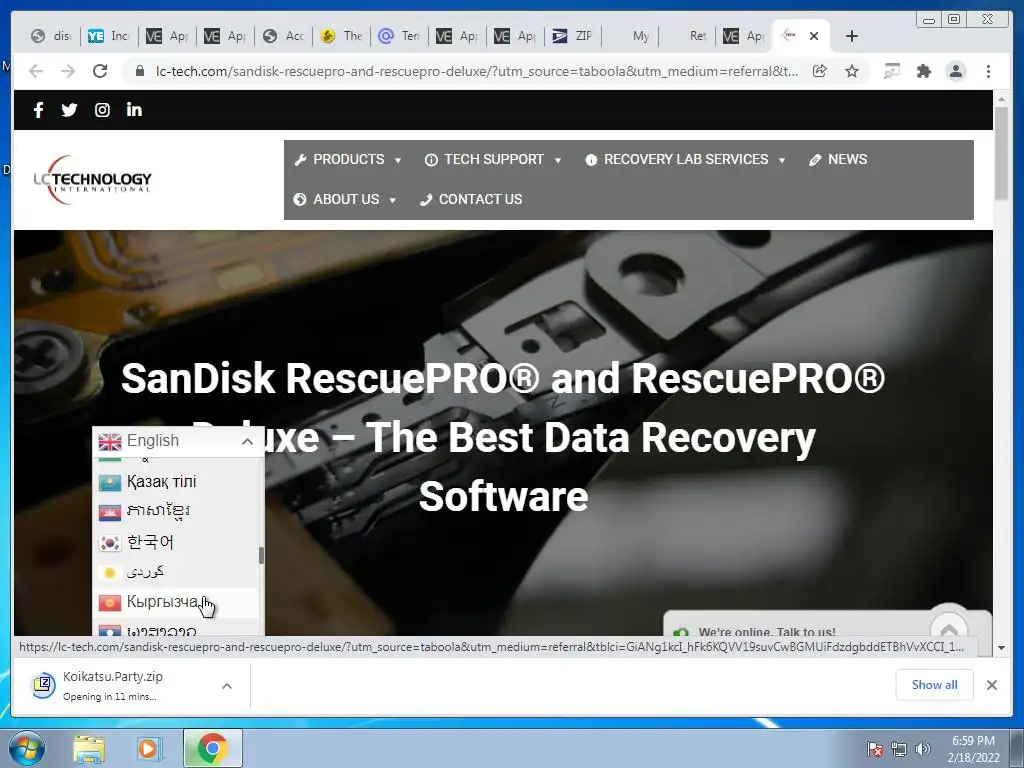Select Қазақ тілі language
Screen dimensions: 1024x768
tap(177, 482)
